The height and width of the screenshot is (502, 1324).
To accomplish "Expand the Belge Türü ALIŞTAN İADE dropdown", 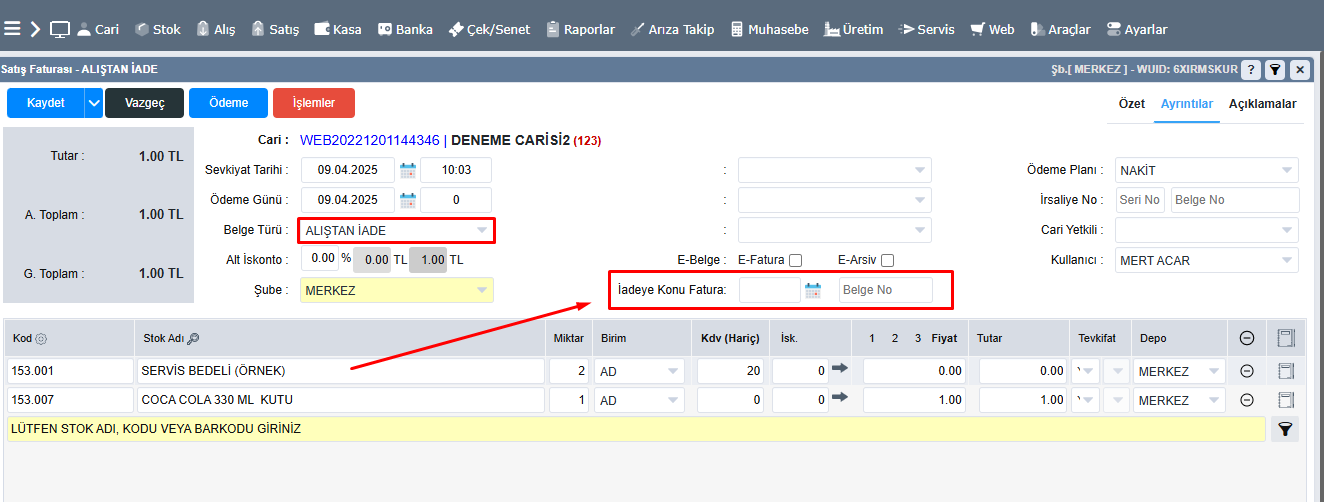I will 482,231.
